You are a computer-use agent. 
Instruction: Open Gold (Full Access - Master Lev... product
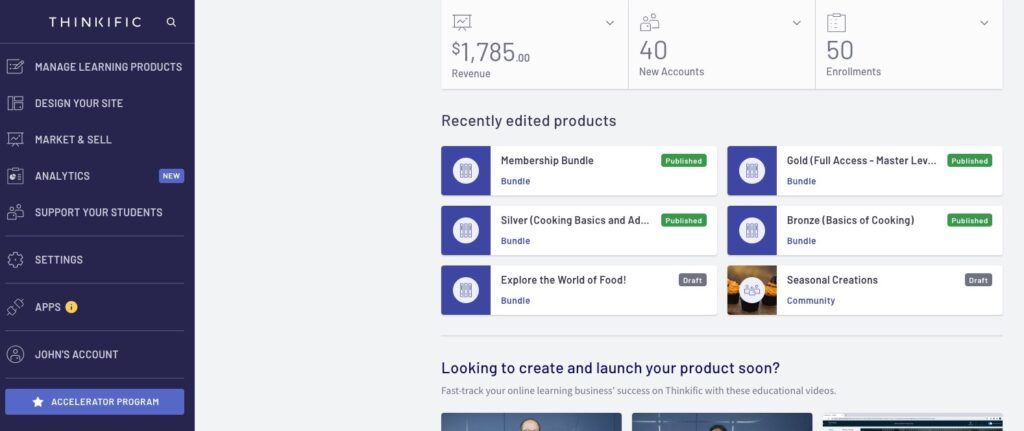pyautogui.click(x=861, y=161)
